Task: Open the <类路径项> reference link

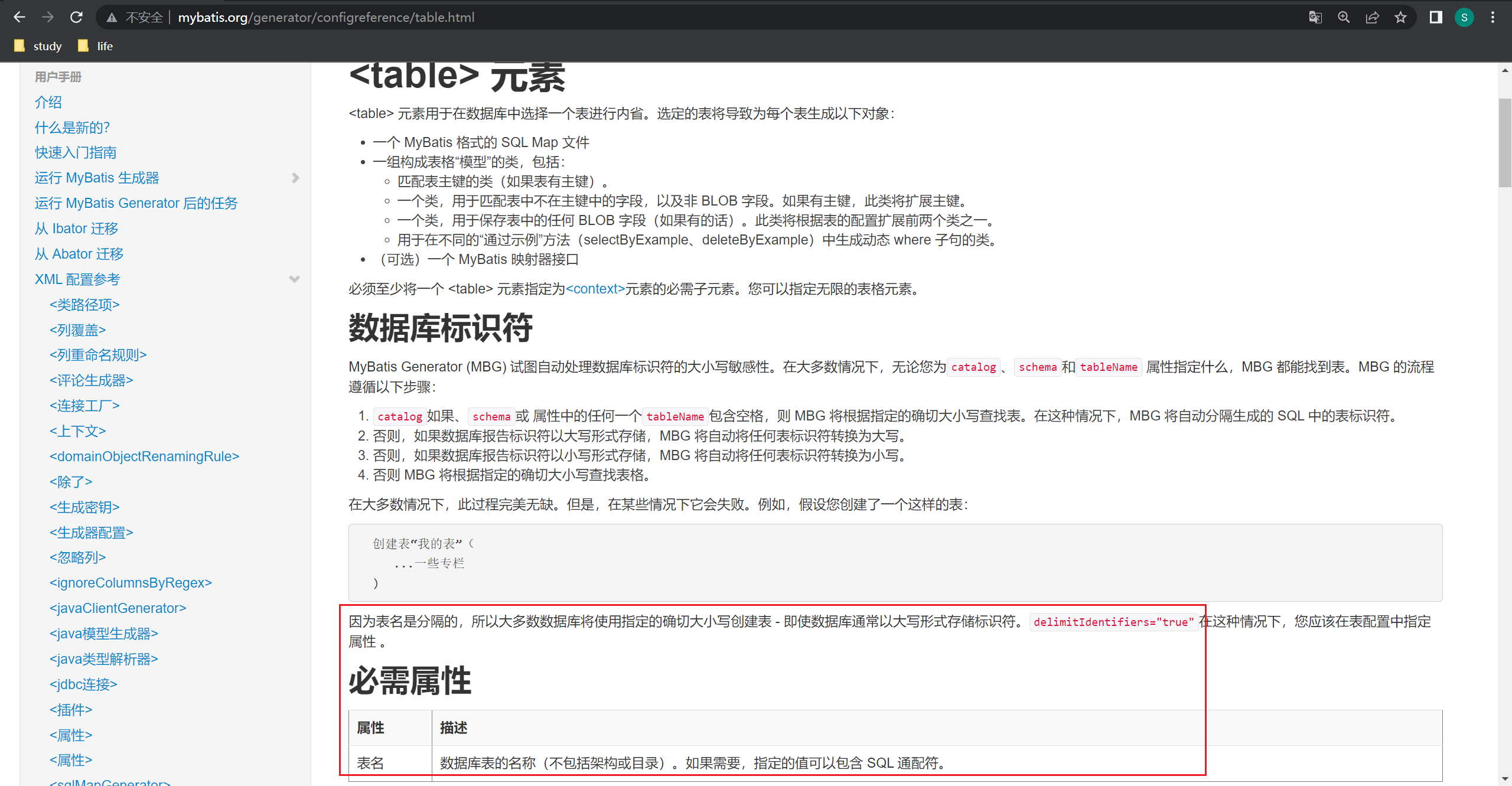Action: [84, 305]
